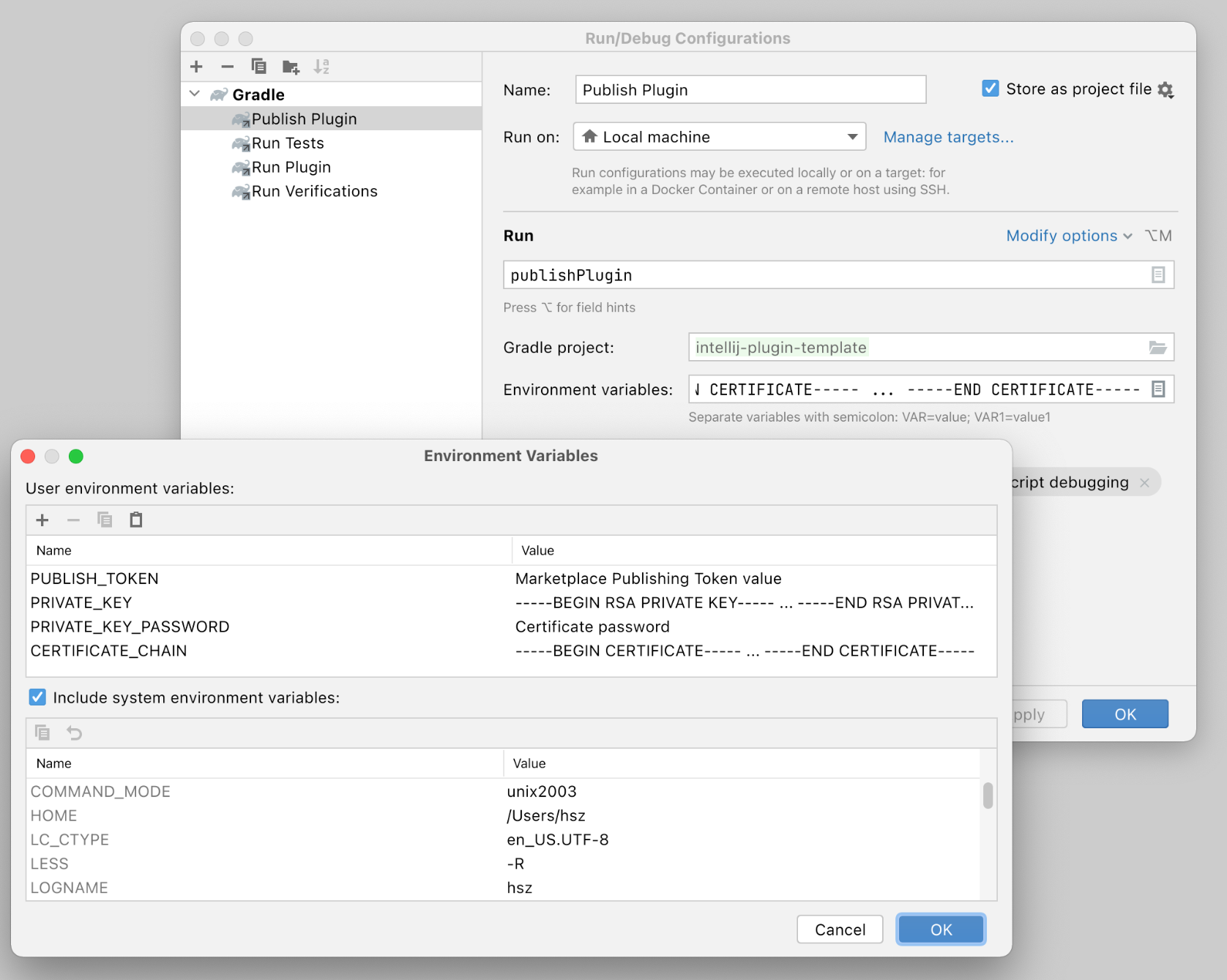
Task: Add a new user environment variable
Action: [x=42, y=520]
